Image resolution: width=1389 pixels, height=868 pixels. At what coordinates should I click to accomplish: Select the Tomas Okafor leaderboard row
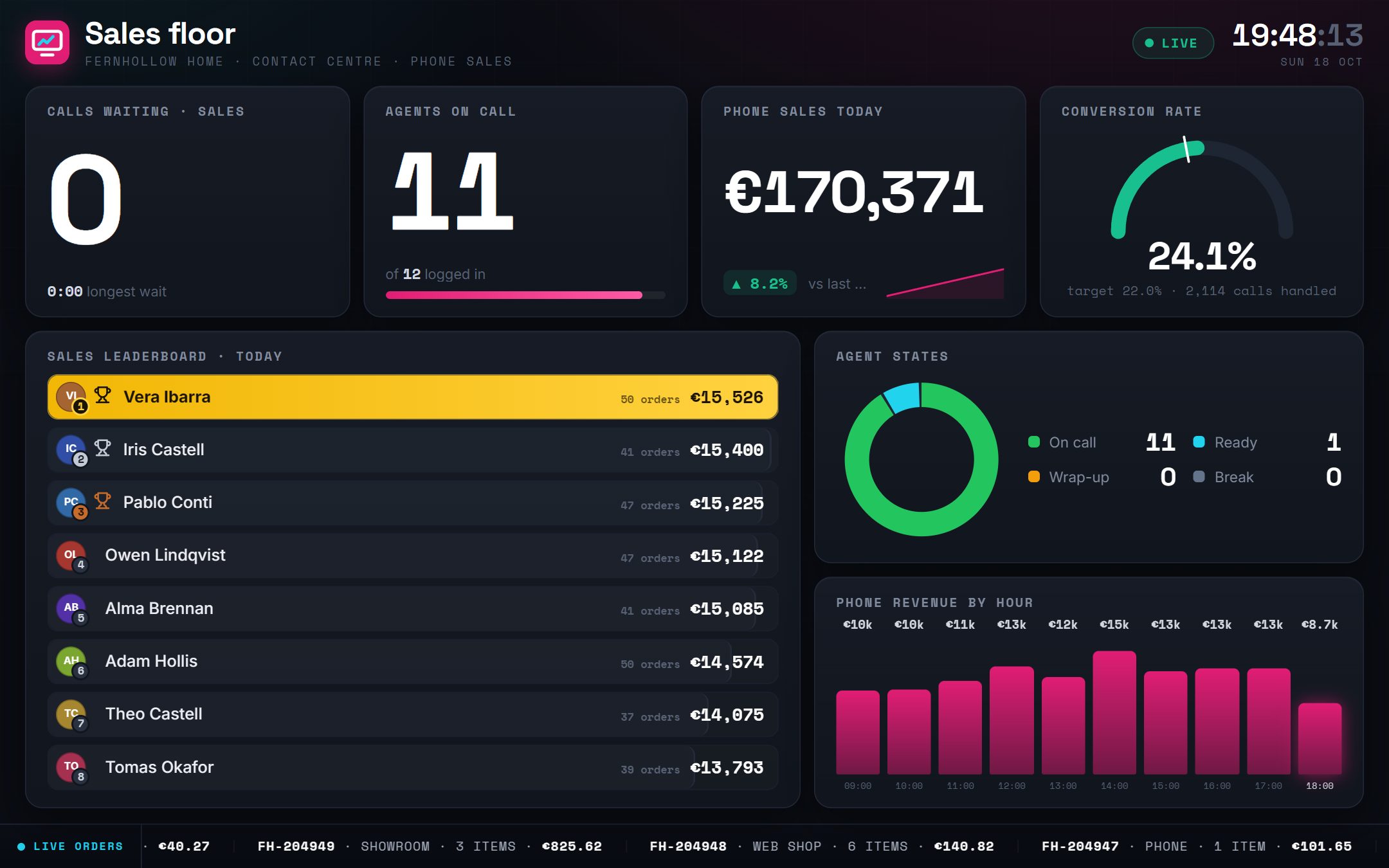(x=413, y=767)
